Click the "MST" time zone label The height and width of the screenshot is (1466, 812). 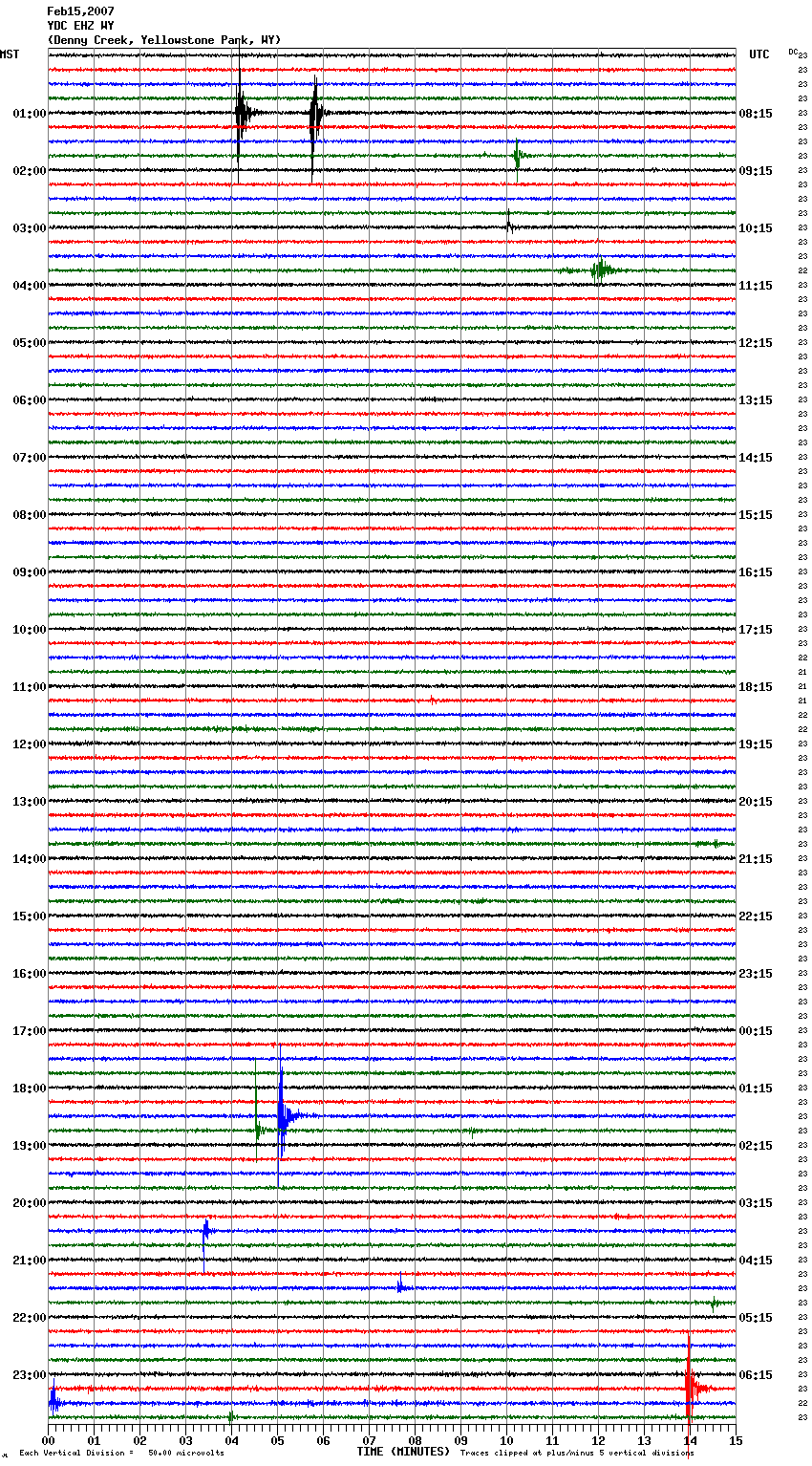tap(10, 54)
